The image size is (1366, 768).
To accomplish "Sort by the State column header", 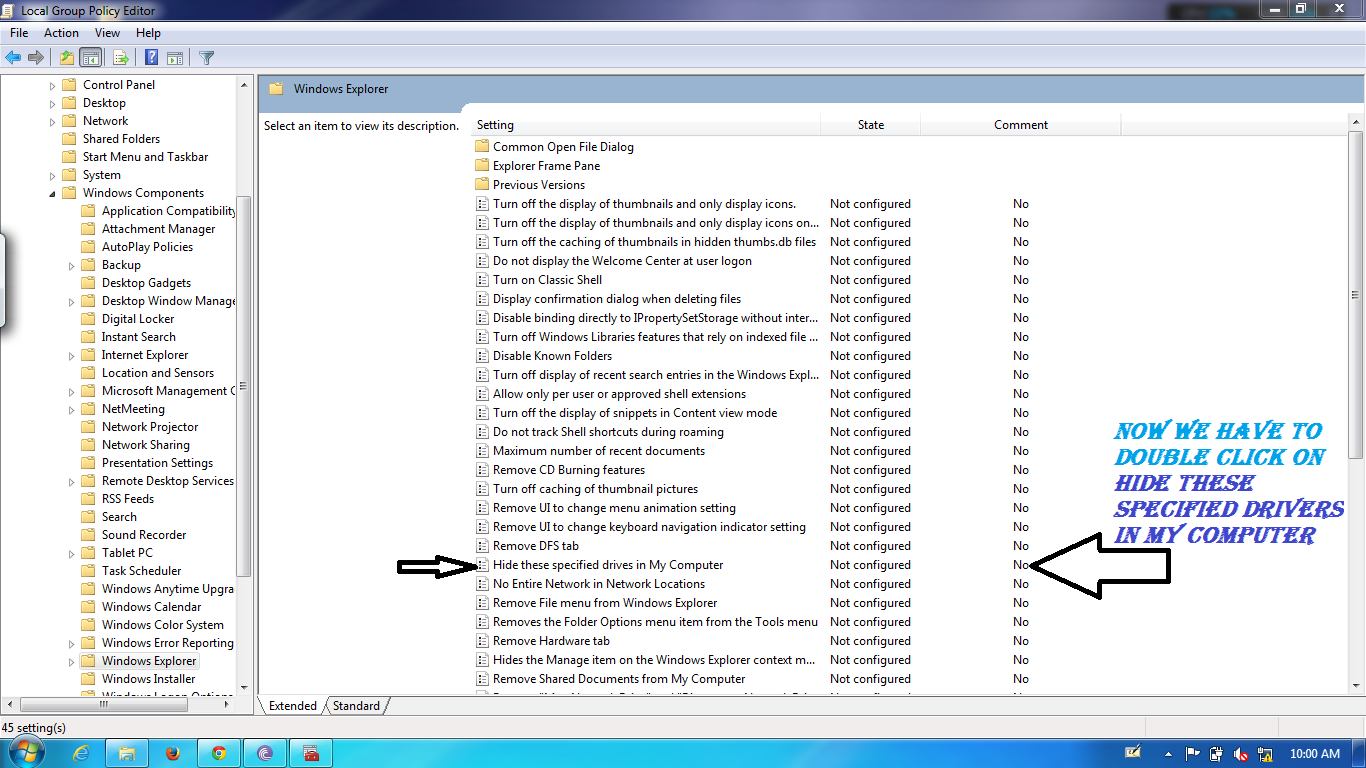I will 871,125.
